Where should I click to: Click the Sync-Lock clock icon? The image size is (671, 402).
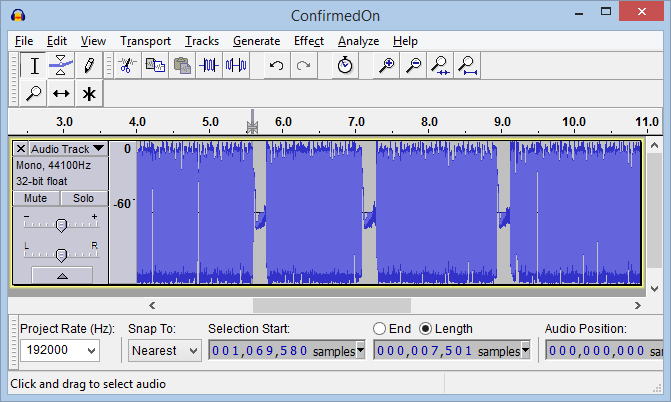(x=345, y=66)
